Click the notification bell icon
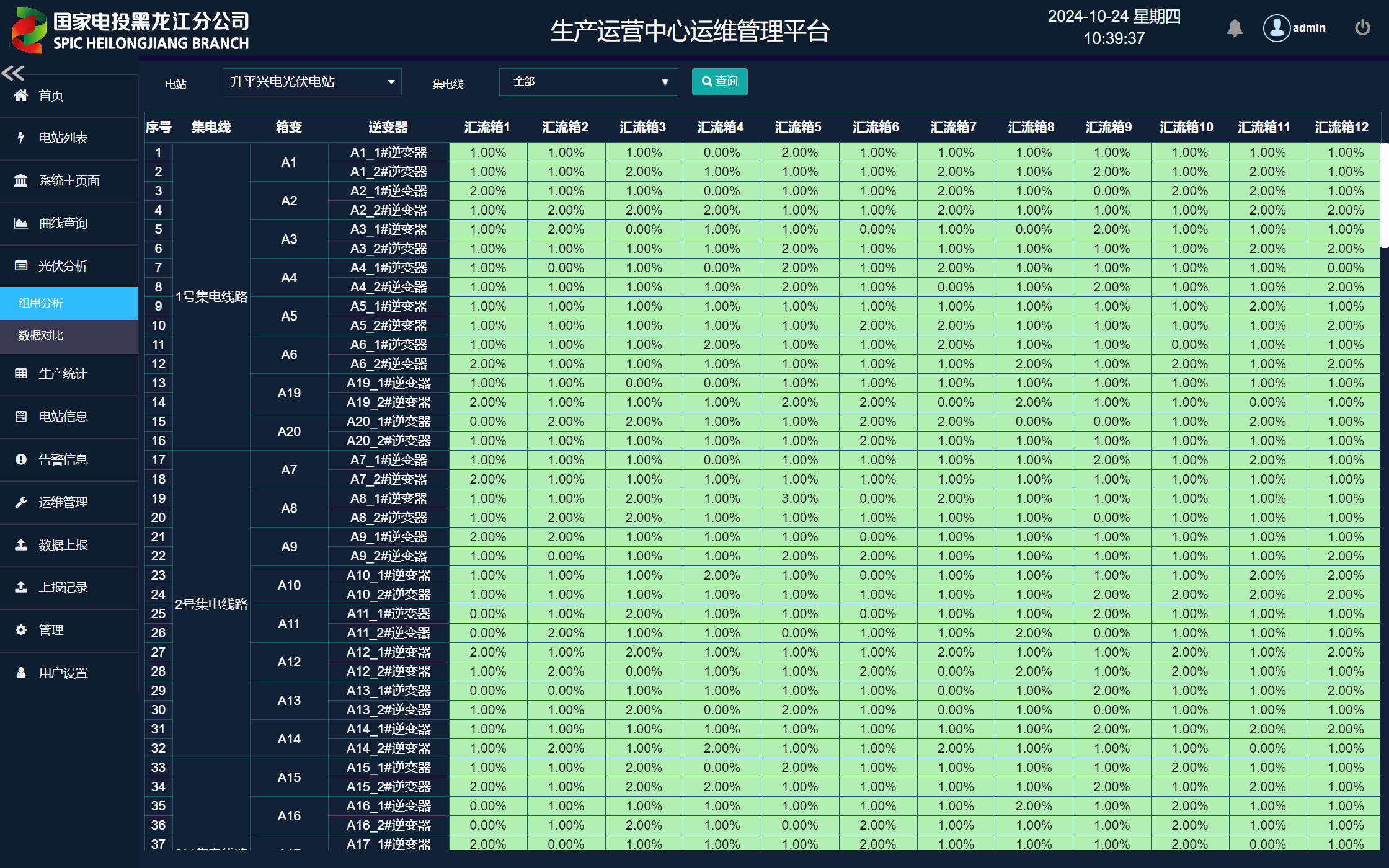Screen dimensions: 1389x868 tap(1235, 28)
